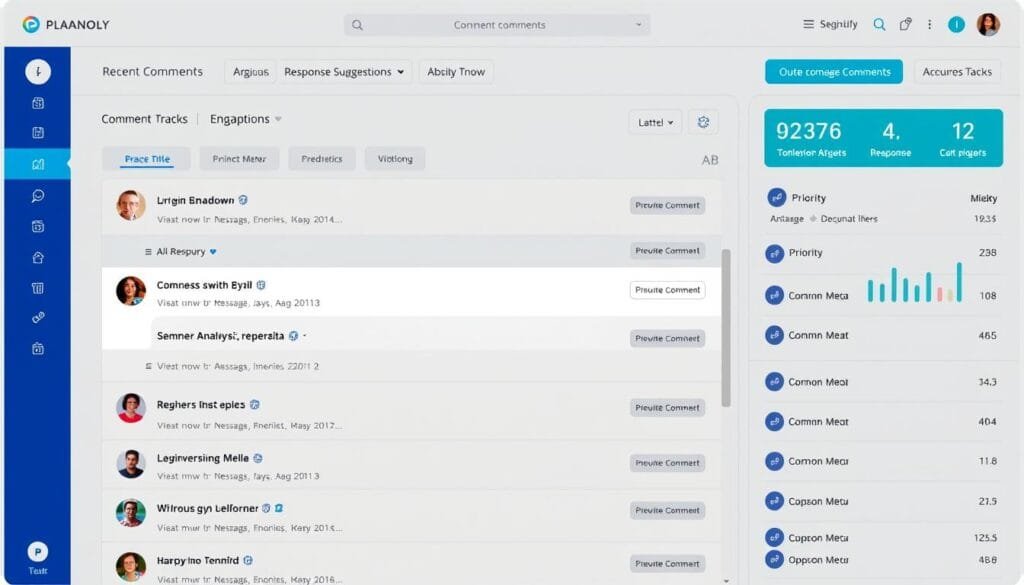Open the chat bubble icon in left sidebar
Image resolution: width=1024 pixels, height=585 pixels.
point(38,196)
